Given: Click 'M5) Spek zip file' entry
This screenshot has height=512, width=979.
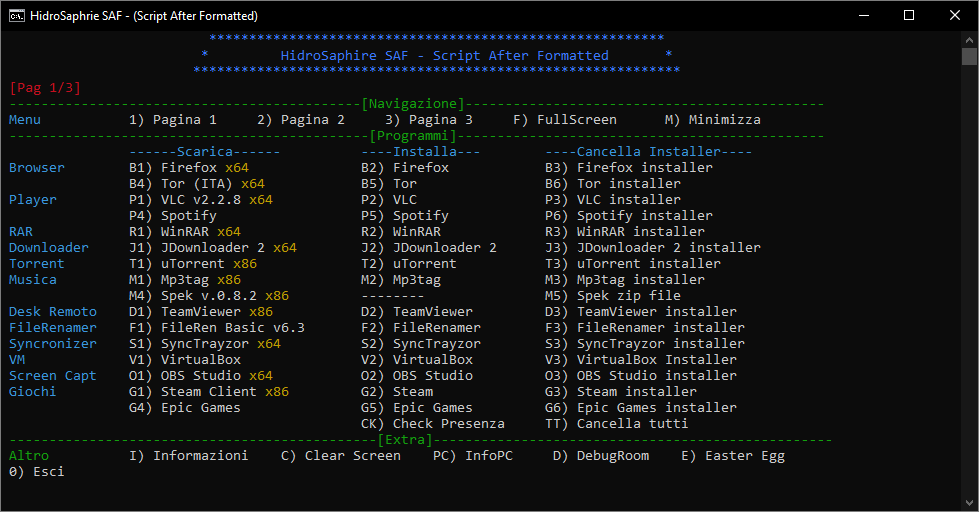Looking at the screenshot, I should [x=613, y=296].
